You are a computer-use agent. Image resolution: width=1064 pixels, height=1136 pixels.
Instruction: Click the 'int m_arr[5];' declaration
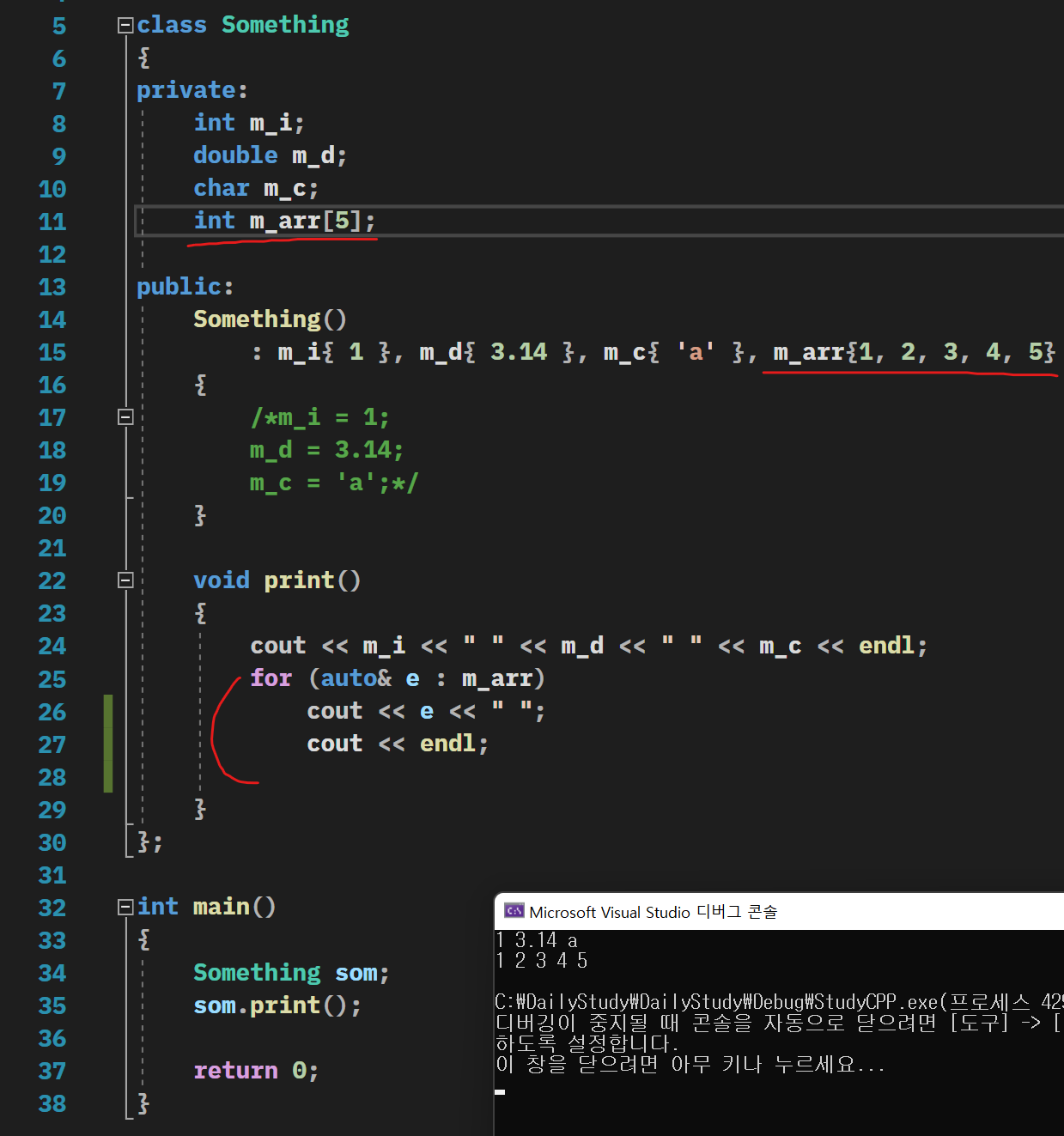tap(284, 222)
